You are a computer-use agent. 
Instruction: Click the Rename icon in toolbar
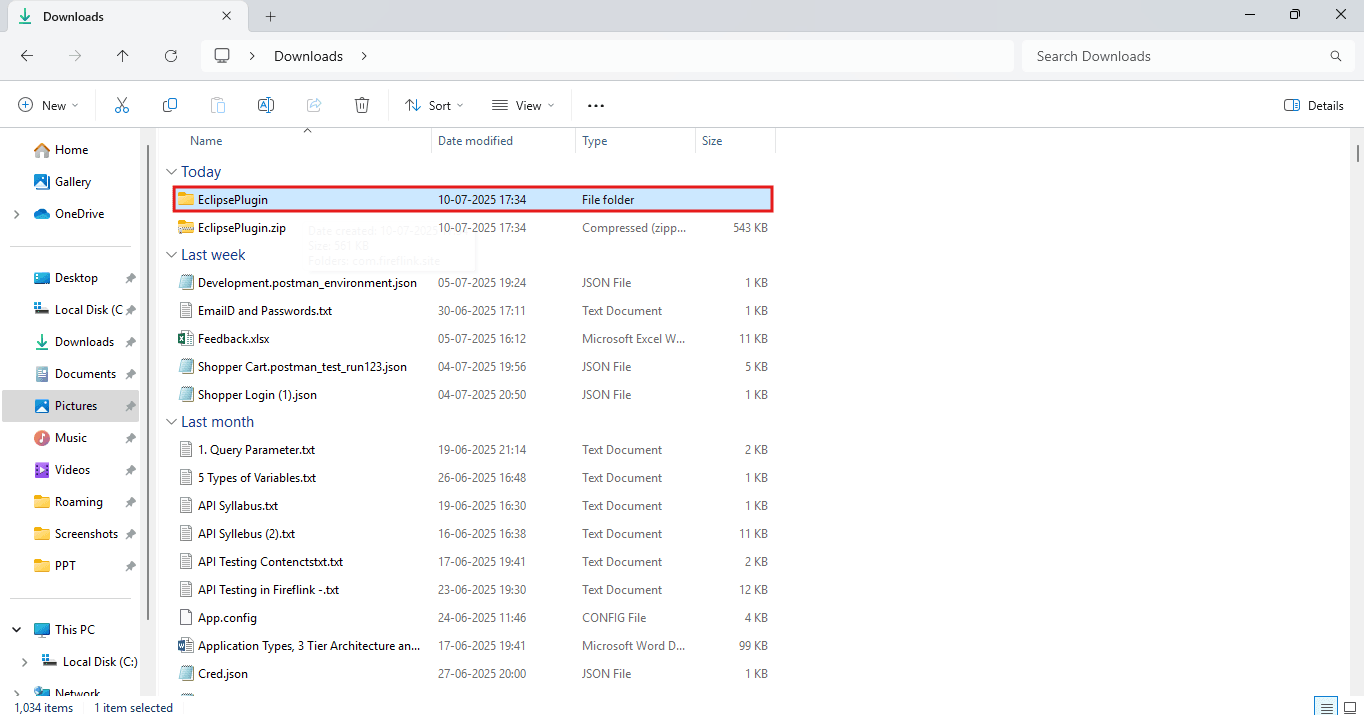[x=266, y=105]
